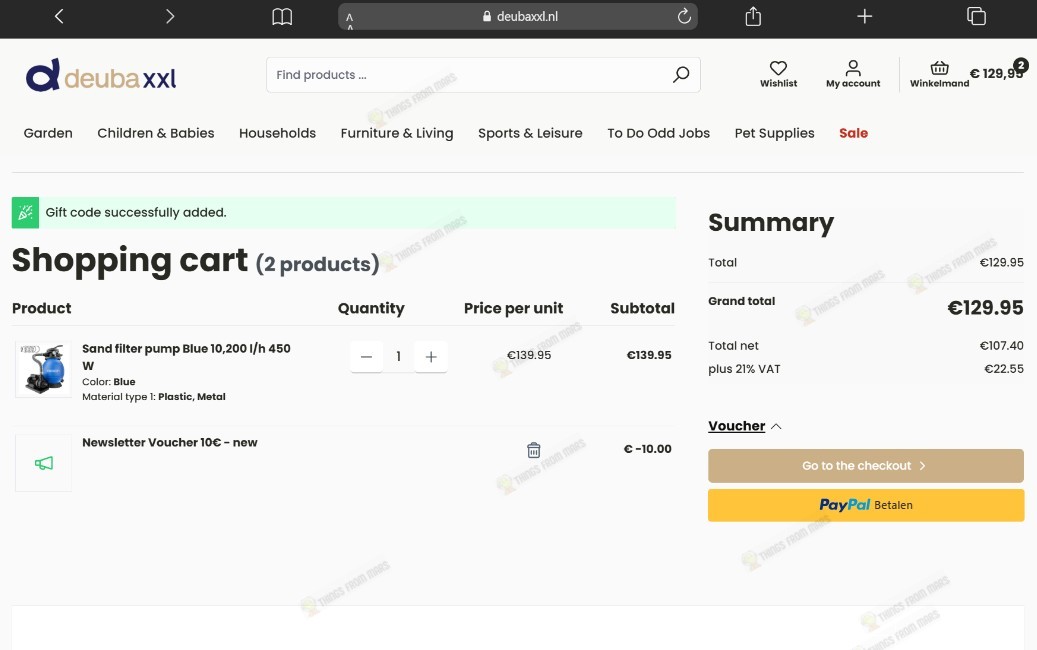Go back with browser back arrow
The height and width of the screenshot is (650, 1037).
[x=59, y=16]
